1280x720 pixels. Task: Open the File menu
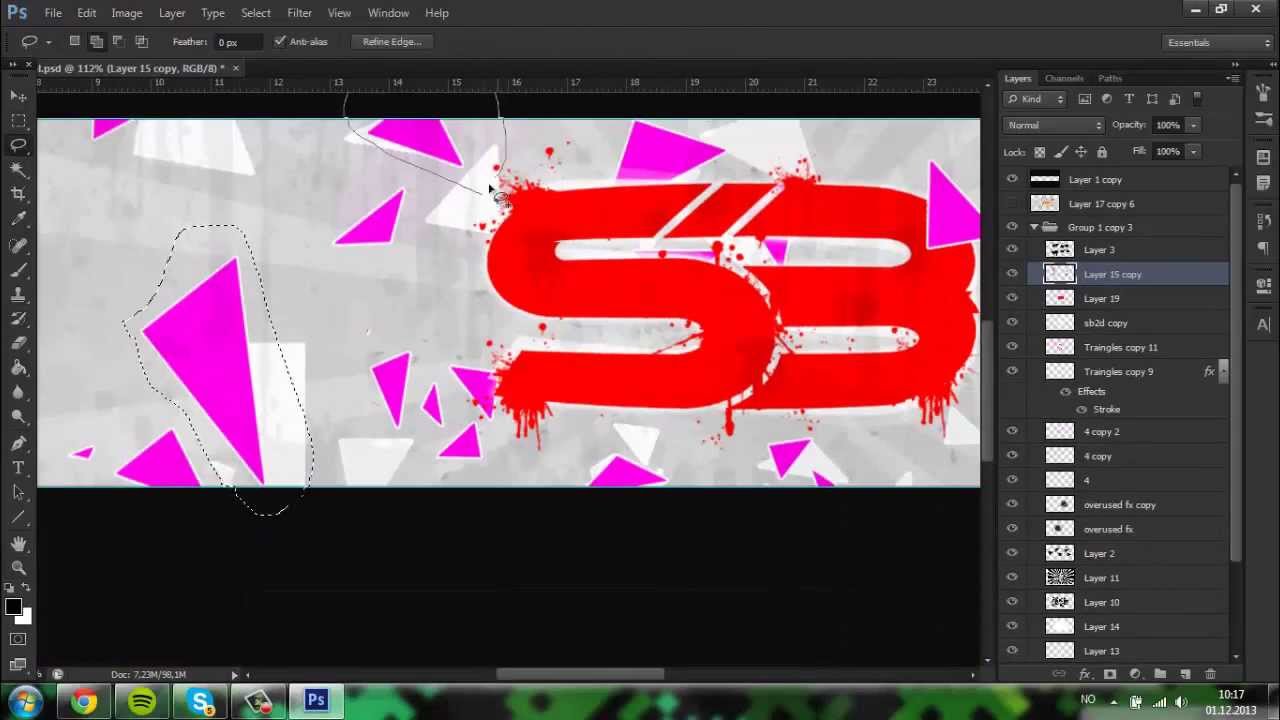coord(53,13)
